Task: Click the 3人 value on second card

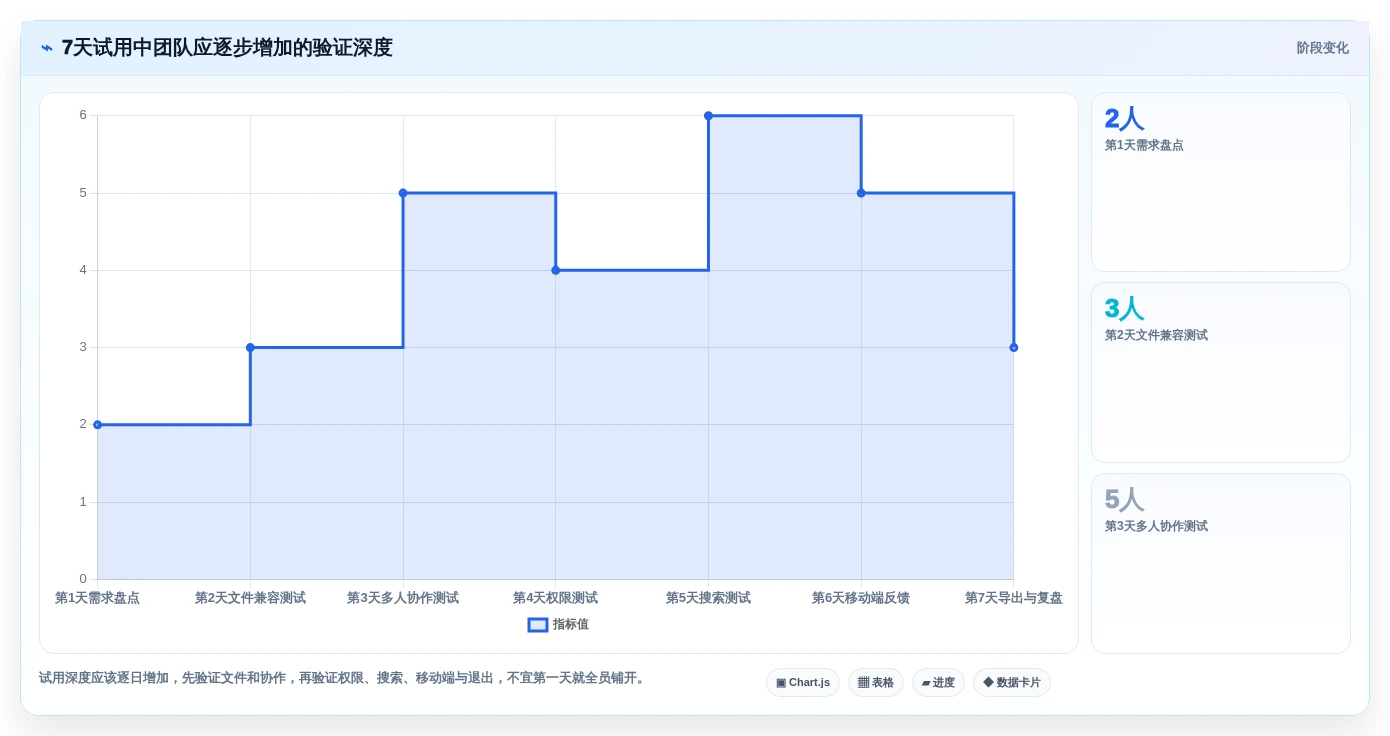Action: coord(1124,309)
